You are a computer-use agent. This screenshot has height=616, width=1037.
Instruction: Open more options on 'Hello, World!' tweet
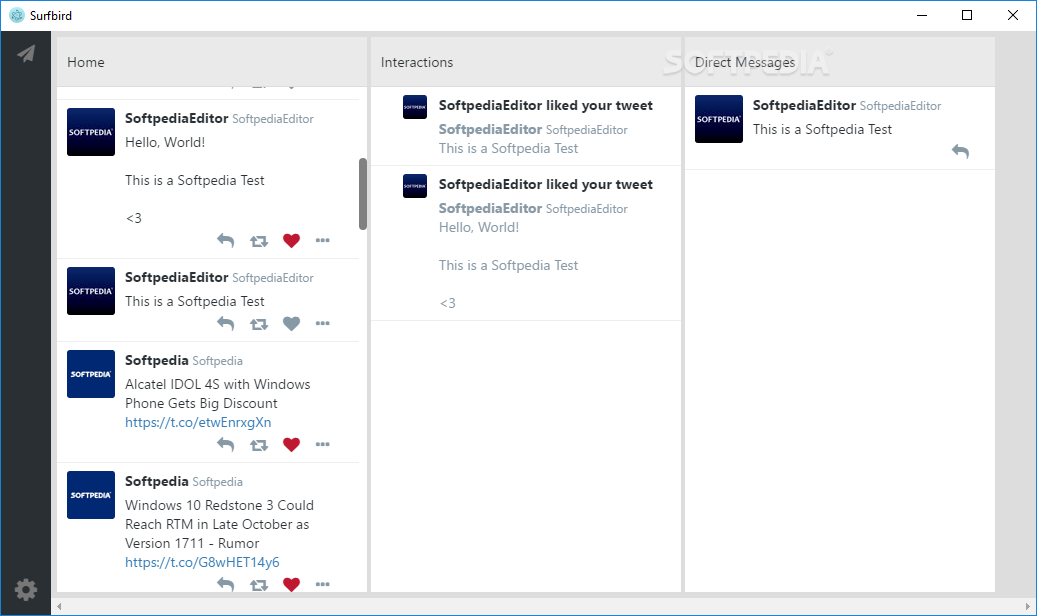pos(323,240)
